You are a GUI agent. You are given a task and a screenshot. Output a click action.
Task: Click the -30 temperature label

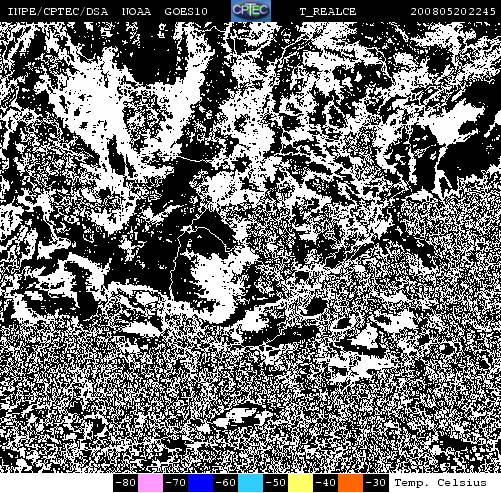376,483
